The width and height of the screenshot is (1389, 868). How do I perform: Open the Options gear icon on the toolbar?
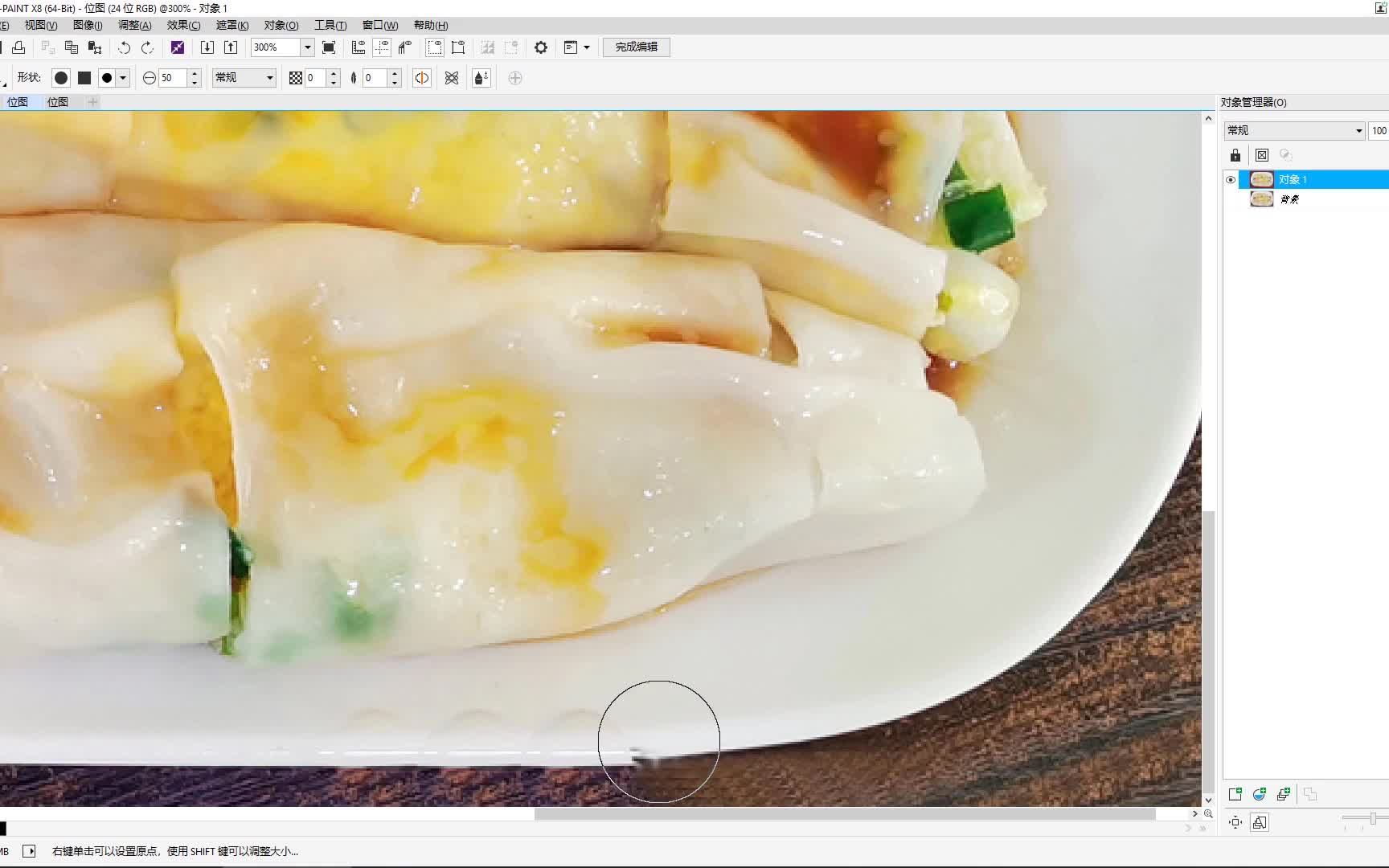[x=540, y=47]
